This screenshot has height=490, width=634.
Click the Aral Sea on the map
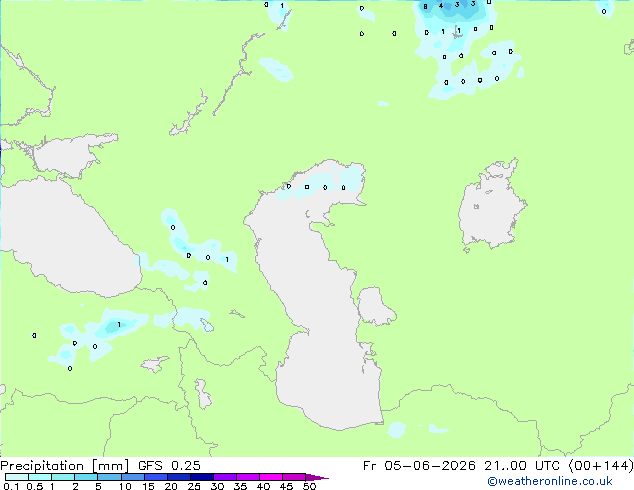coord(491,206)
